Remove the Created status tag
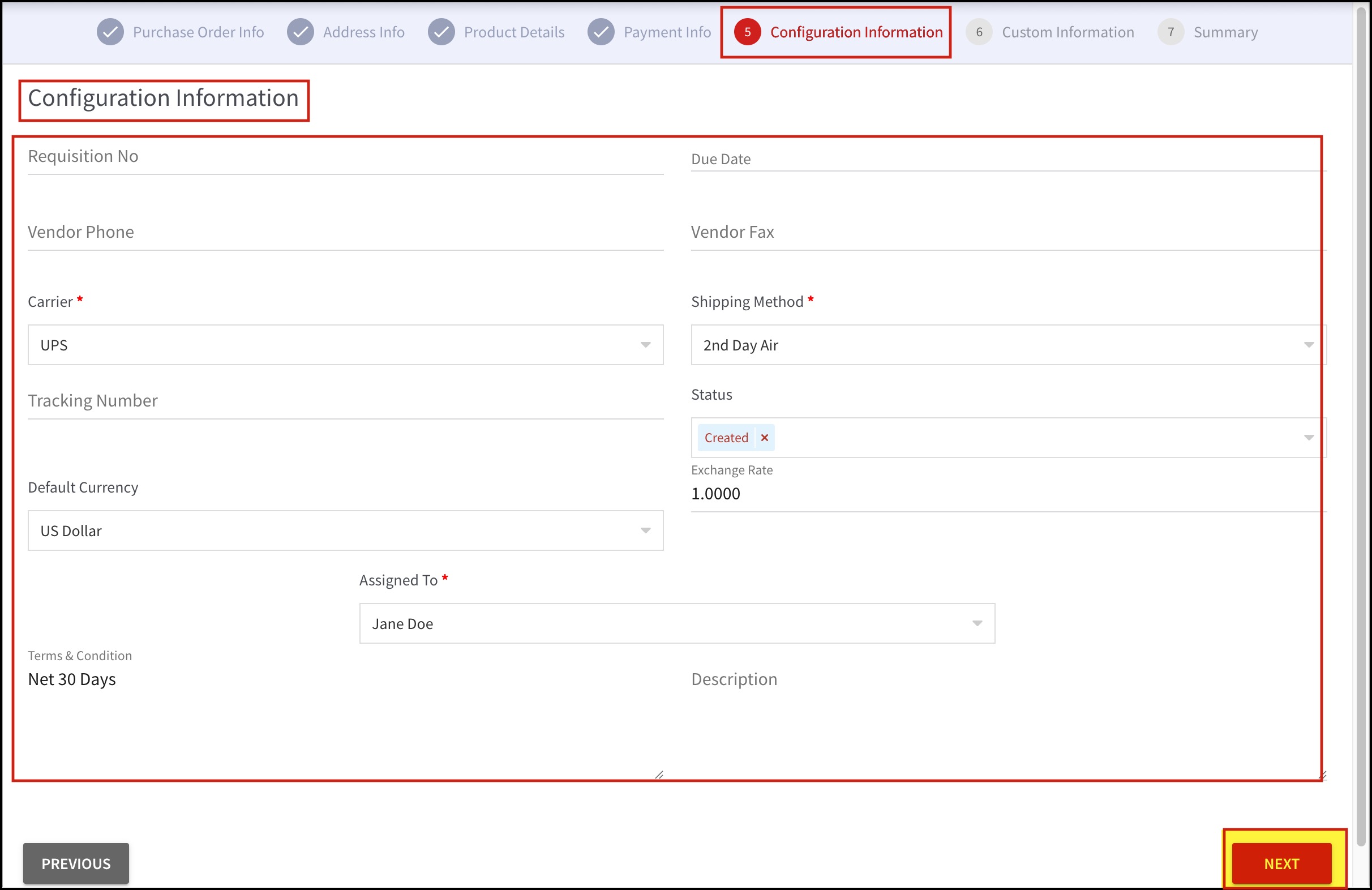The height and width of the screenshot is (890, 1372). [765, 438]
